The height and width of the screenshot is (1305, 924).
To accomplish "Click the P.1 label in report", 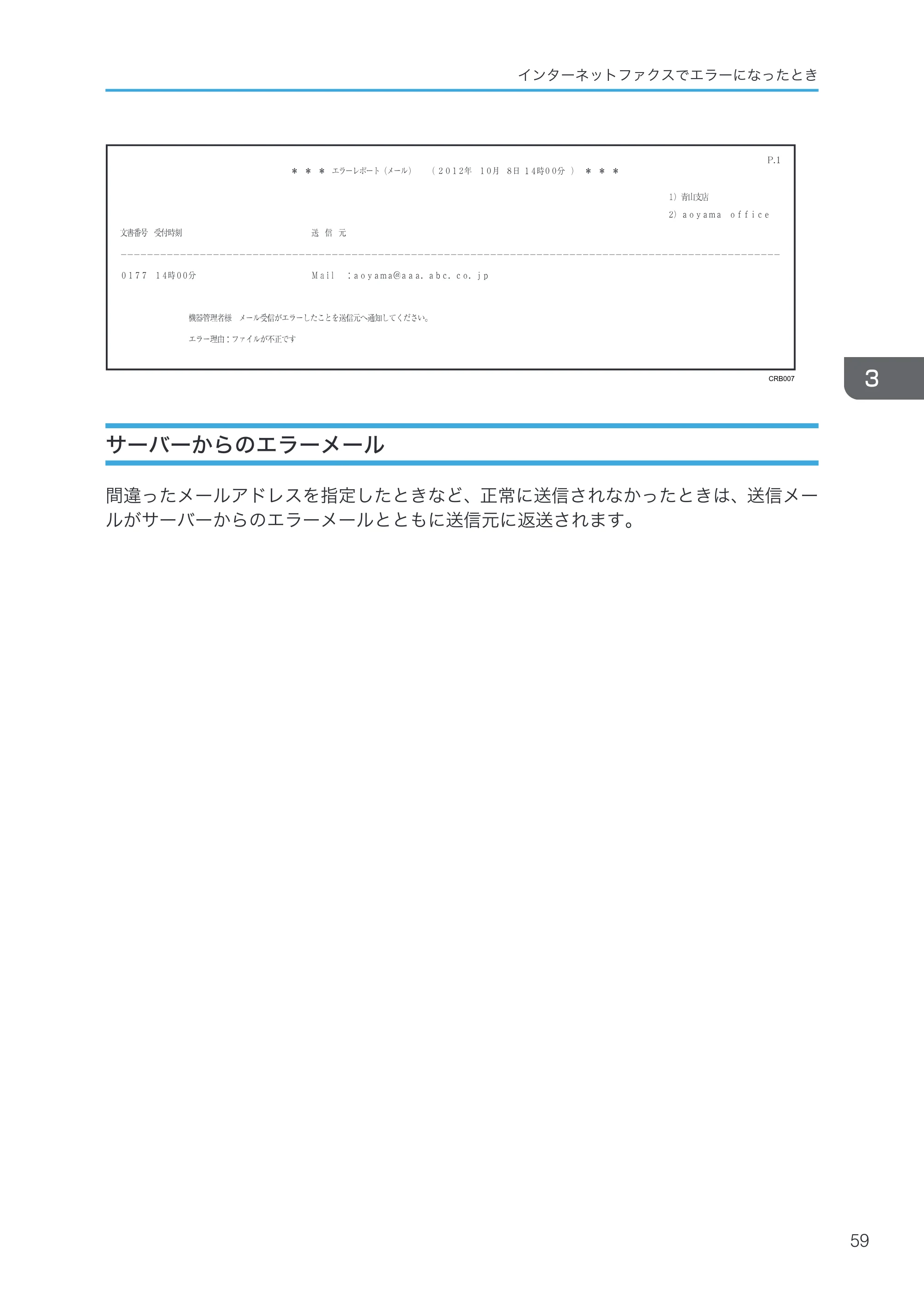I will point(774,160).
